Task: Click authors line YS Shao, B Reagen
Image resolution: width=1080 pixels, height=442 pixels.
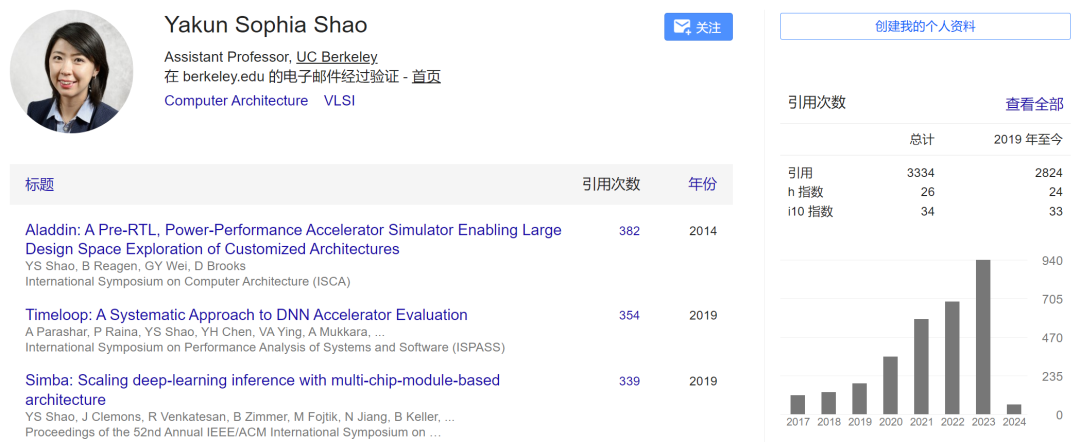Action: 136,266
